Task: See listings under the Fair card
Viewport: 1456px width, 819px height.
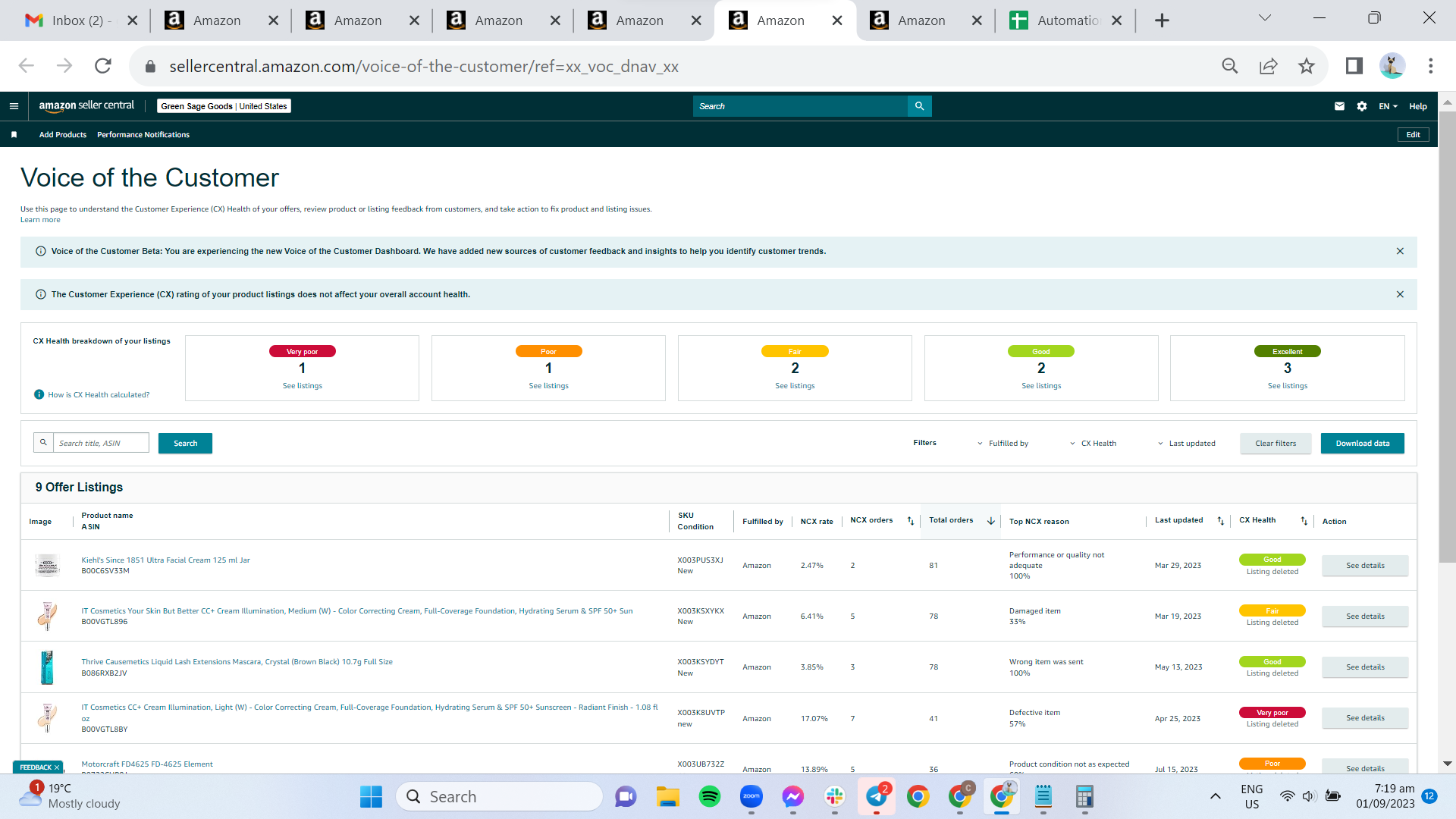Action: (795, 386)
